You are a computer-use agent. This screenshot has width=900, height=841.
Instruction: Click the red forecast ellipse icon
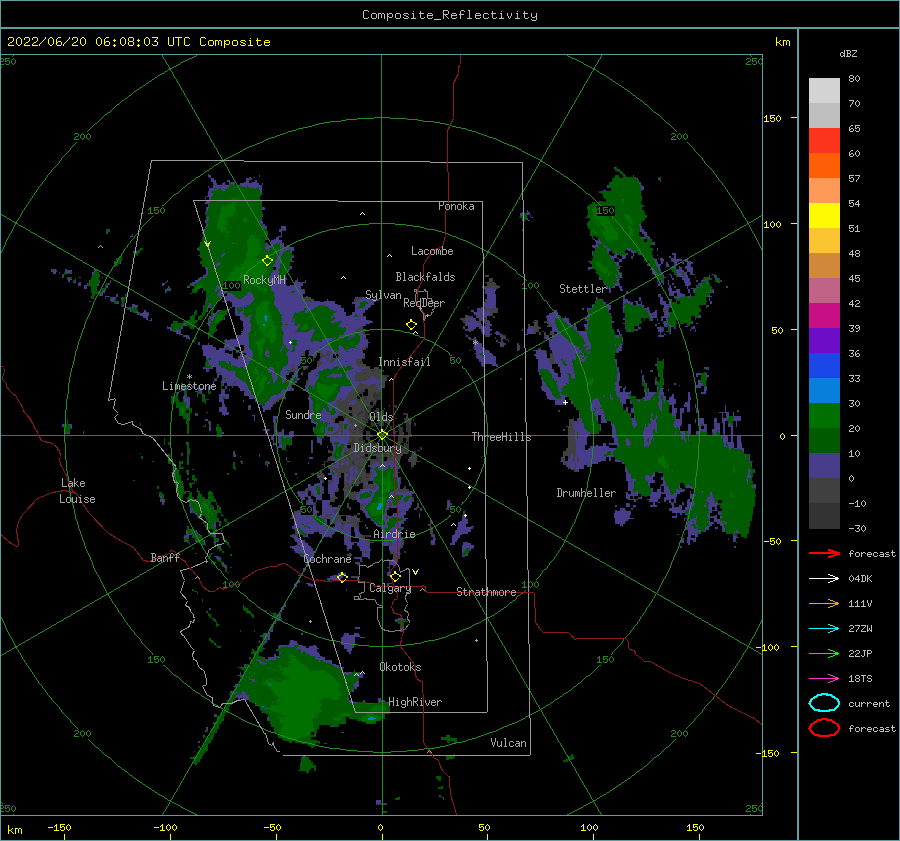pyautogui.click(x=824, y=728)
